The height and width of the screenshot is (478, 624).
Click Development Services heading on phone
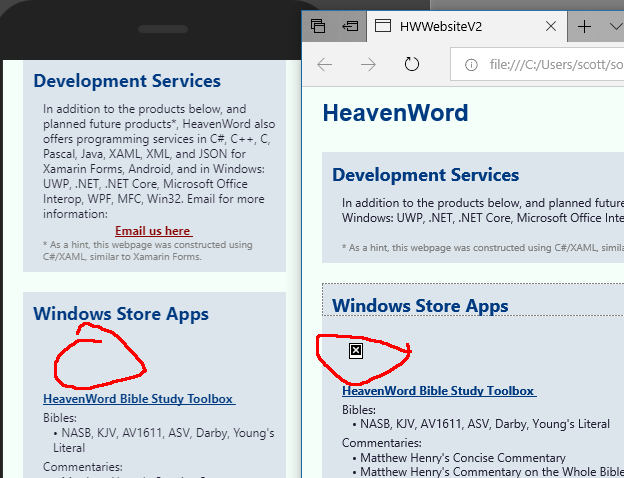click(x=127, y=81)
